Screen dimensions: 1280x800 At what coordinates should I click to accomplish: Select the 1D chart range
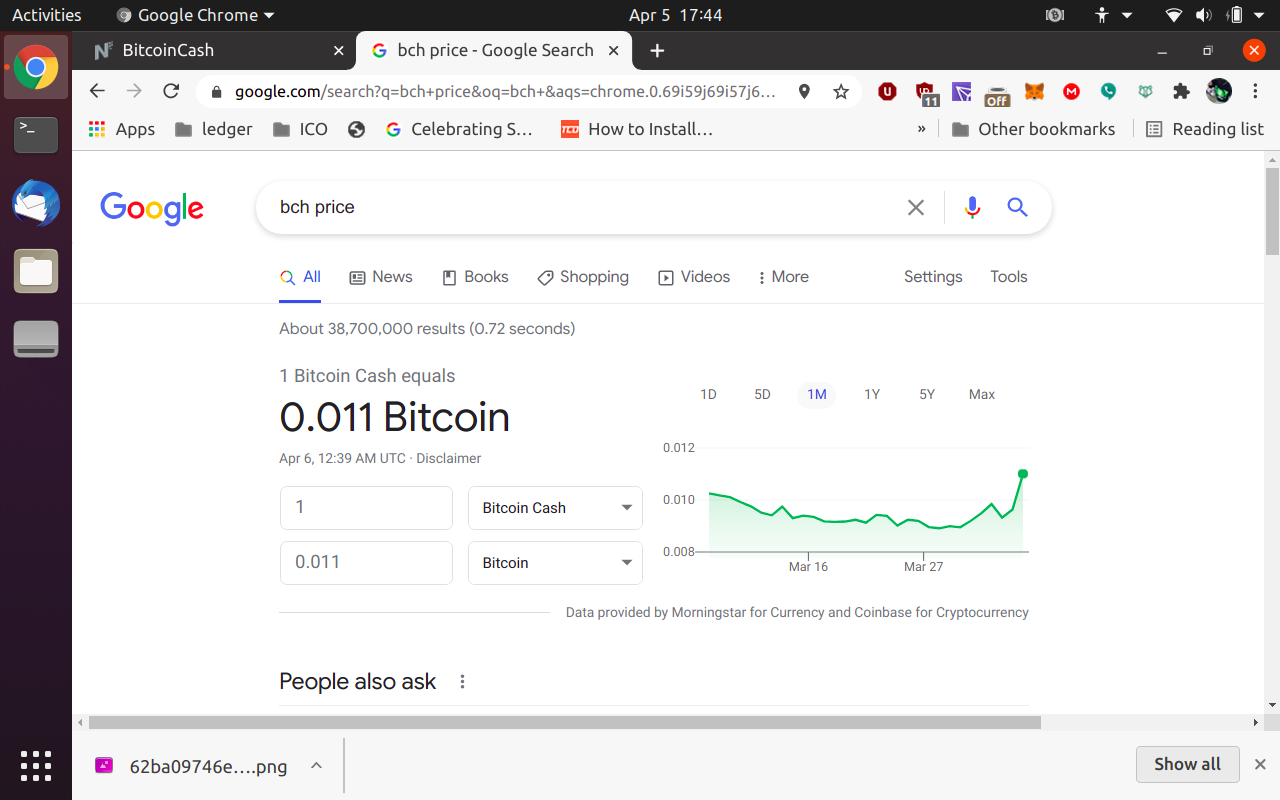click(x=708, y=394)
